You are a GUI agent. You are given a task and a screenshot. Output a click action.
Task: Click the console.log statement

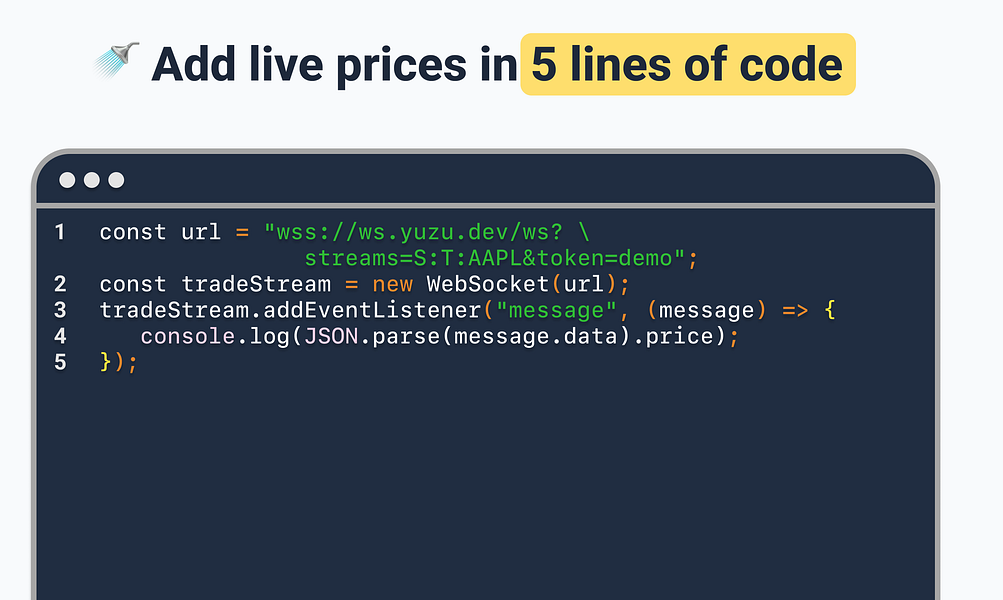click(439, 336)
